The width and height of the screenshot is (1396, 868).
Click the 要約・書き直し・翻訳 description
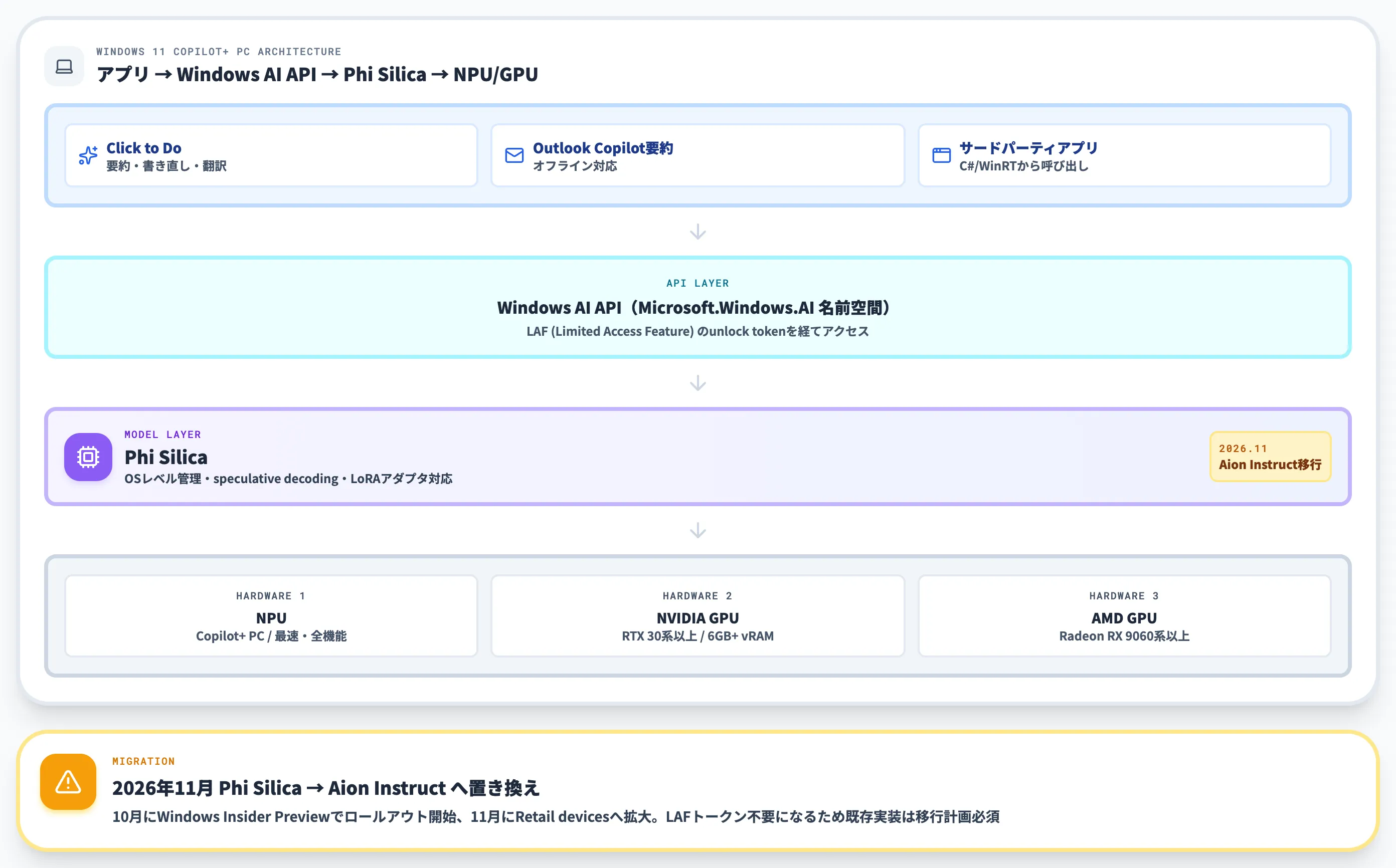(x=166, y=166)
